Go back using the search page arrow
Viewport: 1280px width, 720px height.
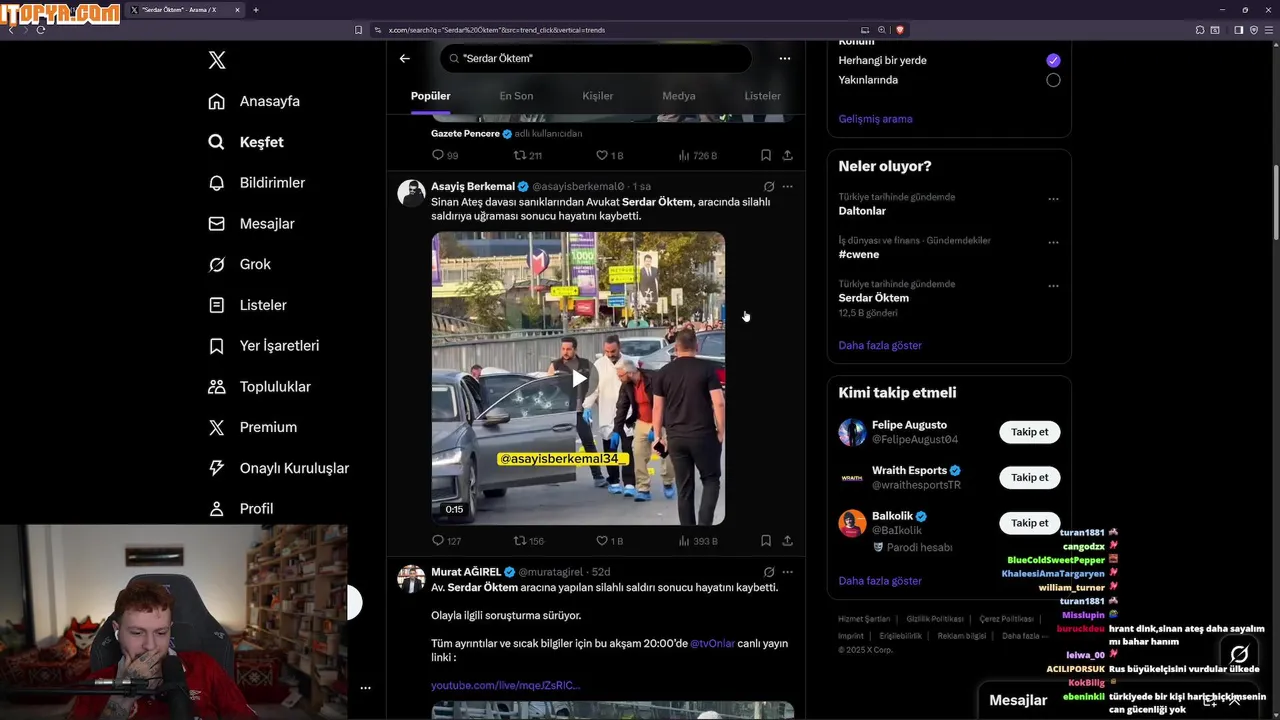pos(405,58)
